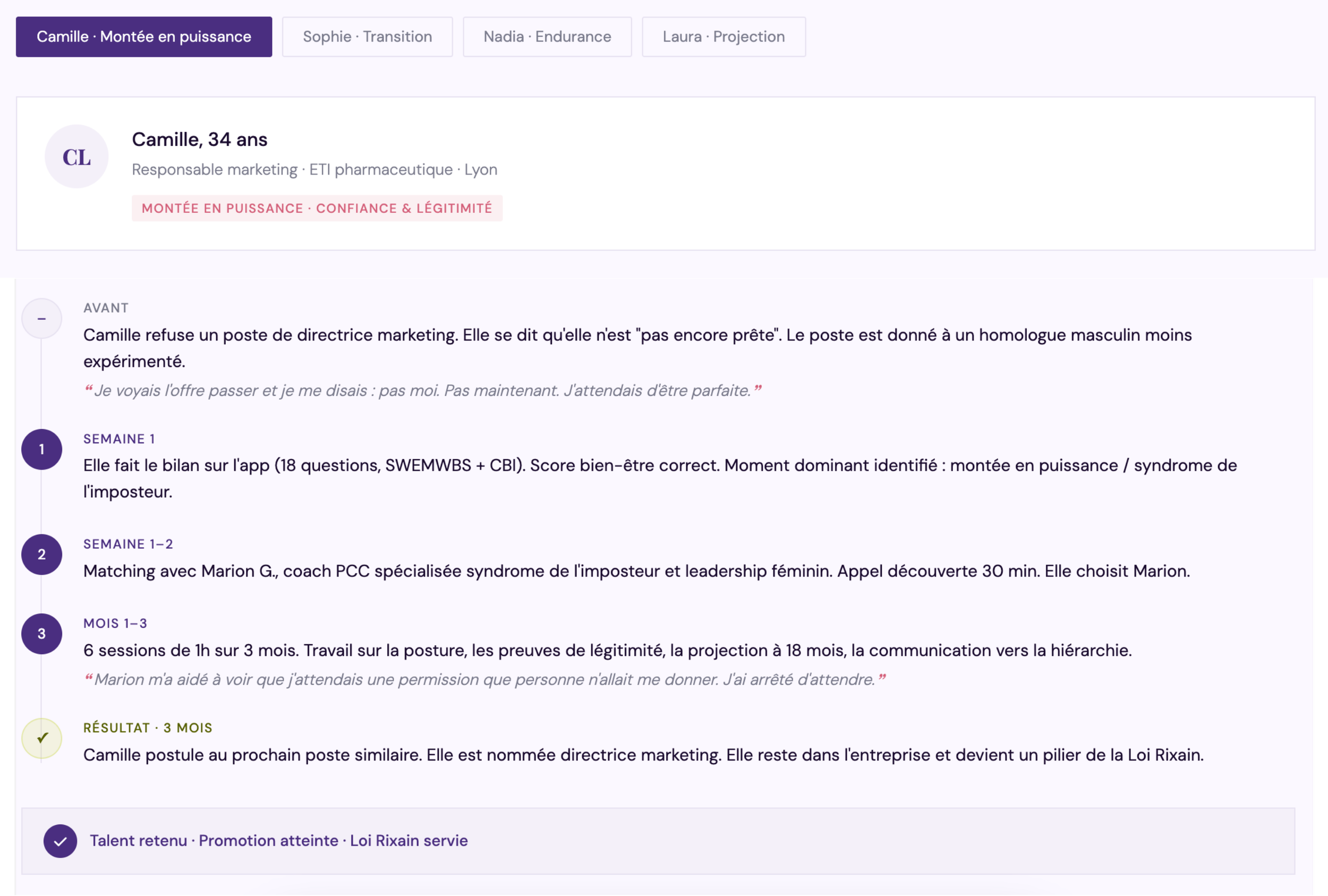Click the Montée en puissance · Confiance & Légitimité badge
The height and width of the screenshot is (896, 1328).
[317, 208]
